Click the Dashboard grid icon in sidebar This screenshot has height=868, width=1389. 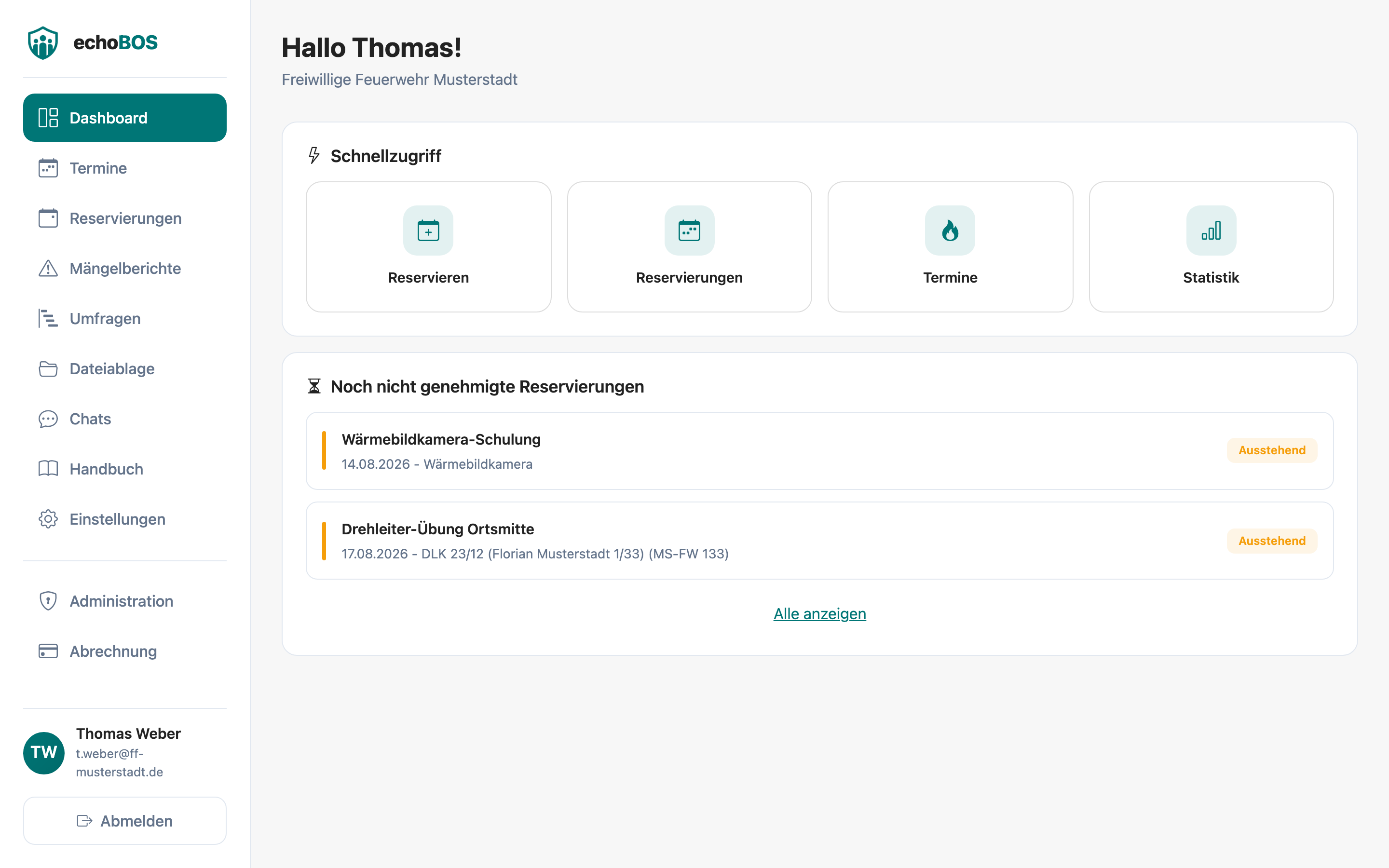(x=48, y=118)
